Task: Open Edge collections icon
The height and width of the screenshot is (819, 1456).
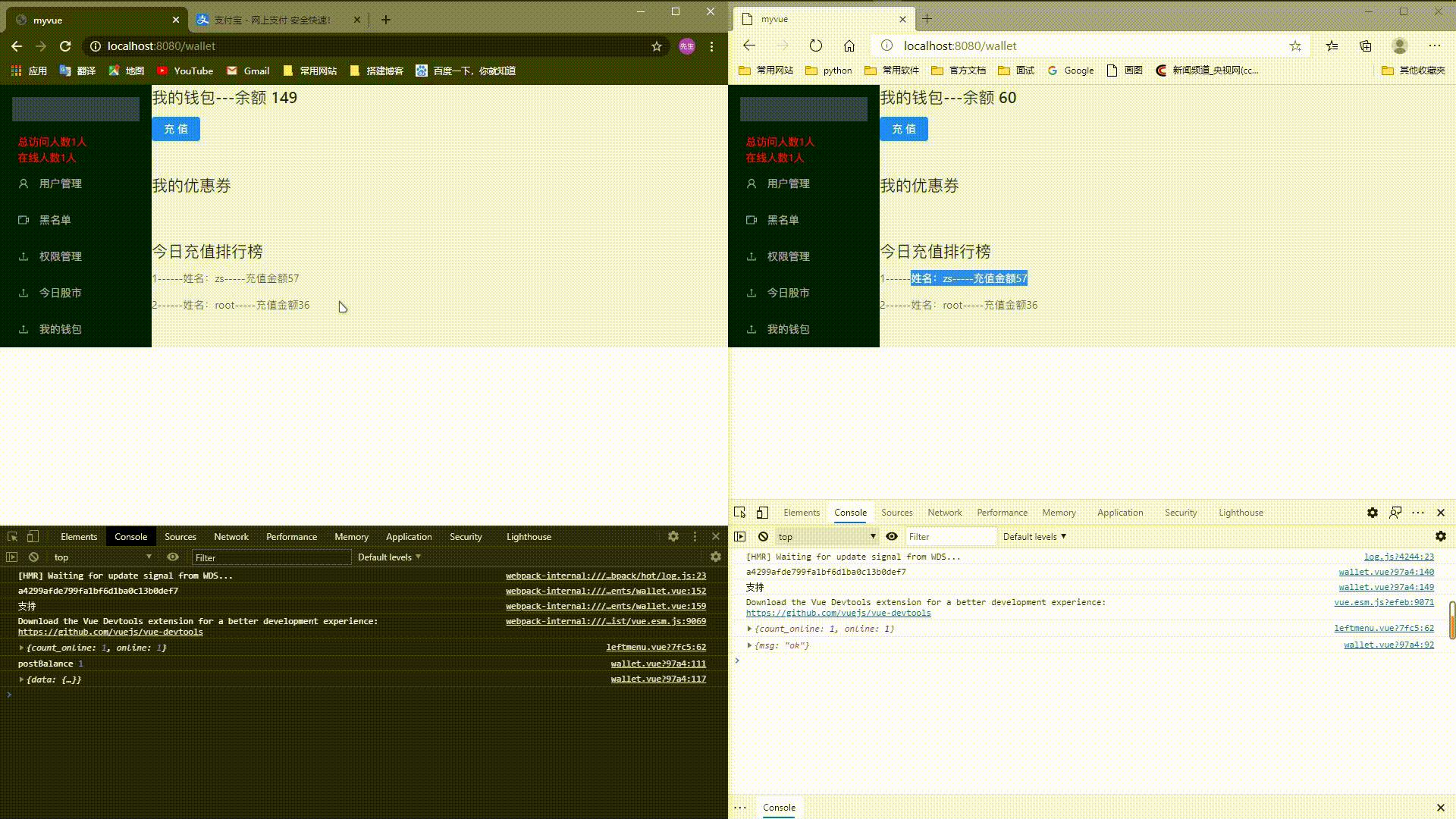Action: point(1365,45)
